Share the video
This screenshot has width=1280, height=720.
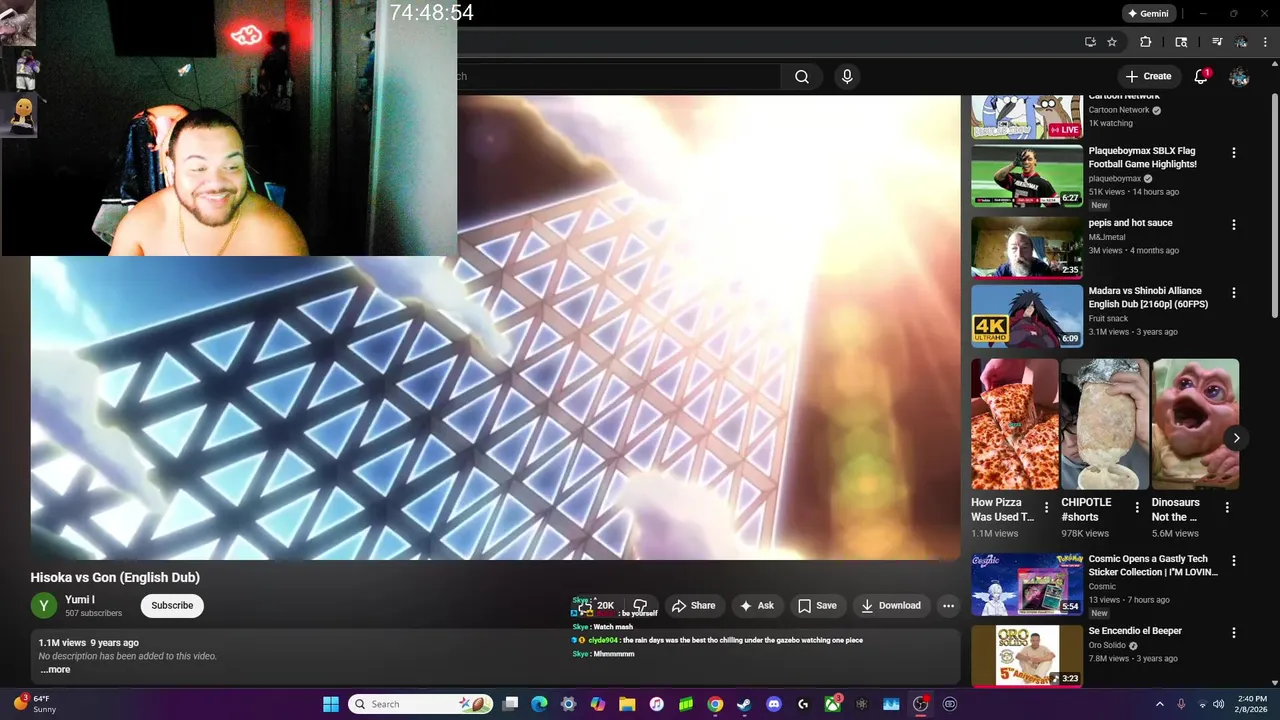[x=694, y=605]
